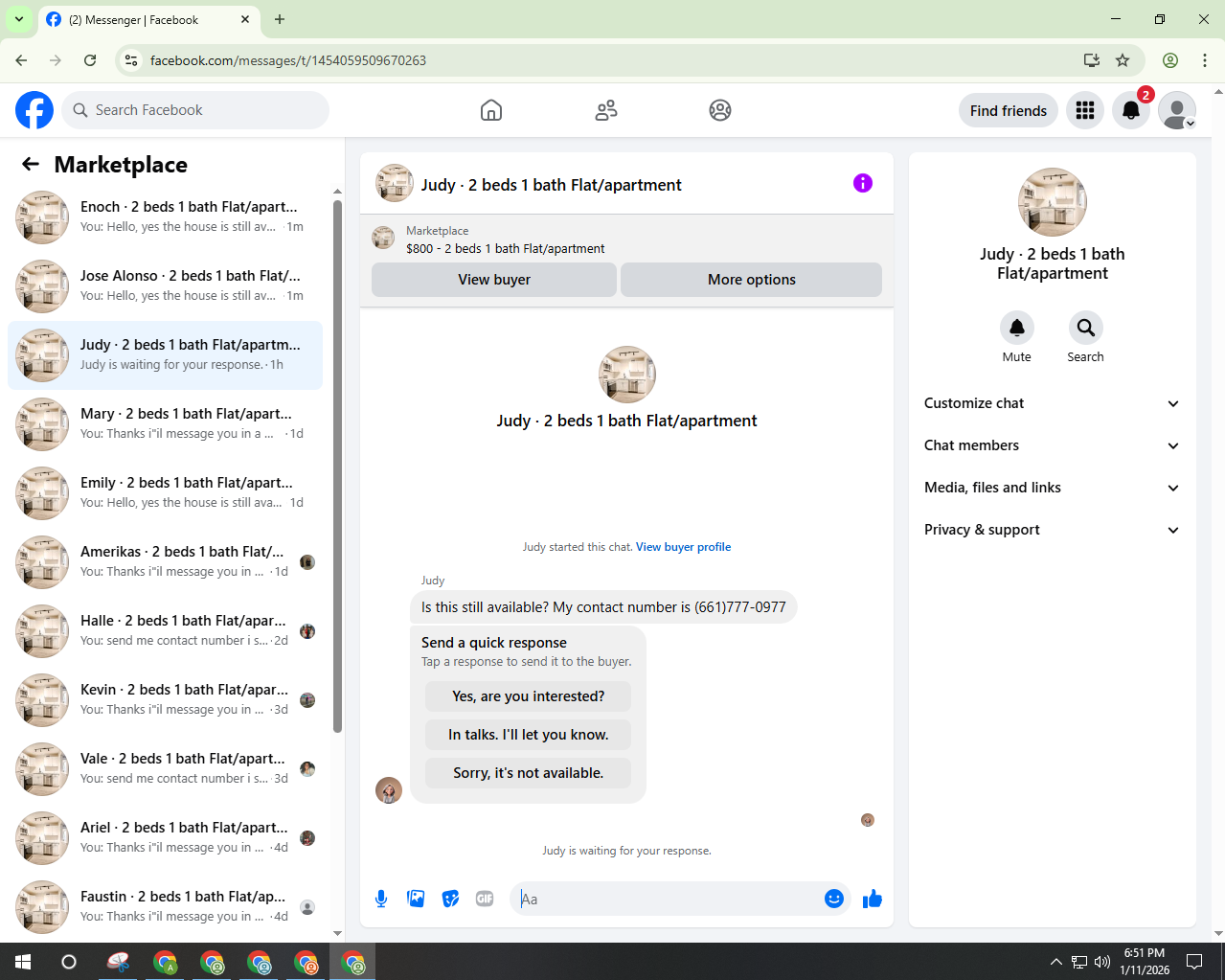Click the install app icon in address bar

1092,60
